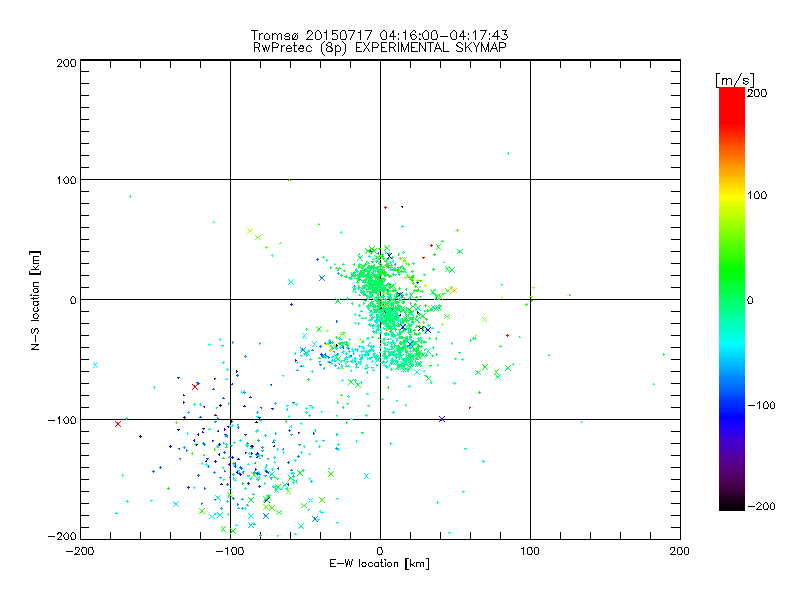
Task: Click the x-axis tick label '0'
Action: click(380, 552)
